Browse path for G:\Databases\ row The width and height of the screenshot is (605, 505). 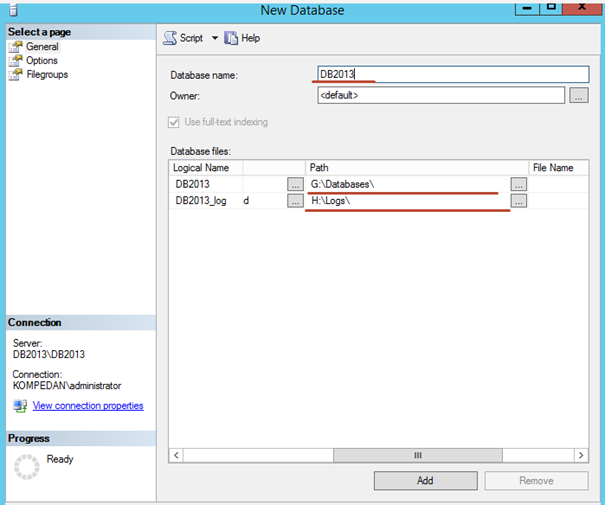click(x=518, y=184)
